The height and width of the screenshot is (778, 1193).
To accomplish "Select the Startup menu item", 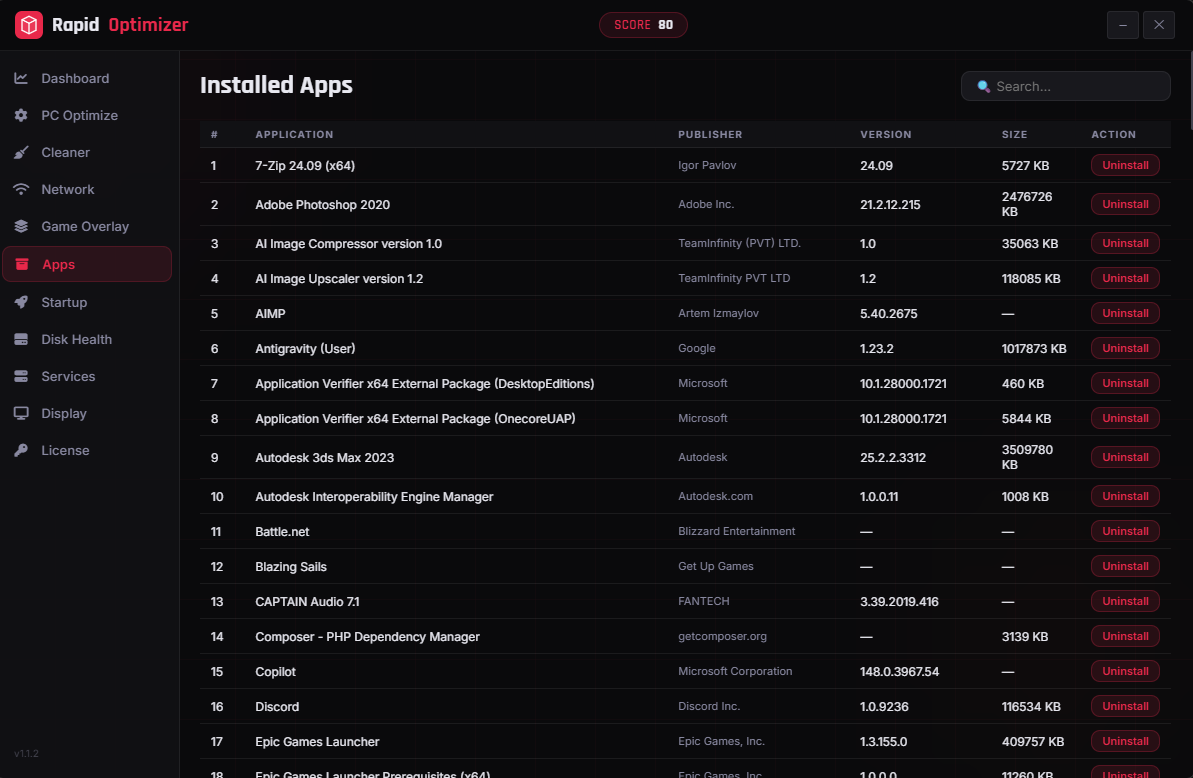I will tap(87, 302).
